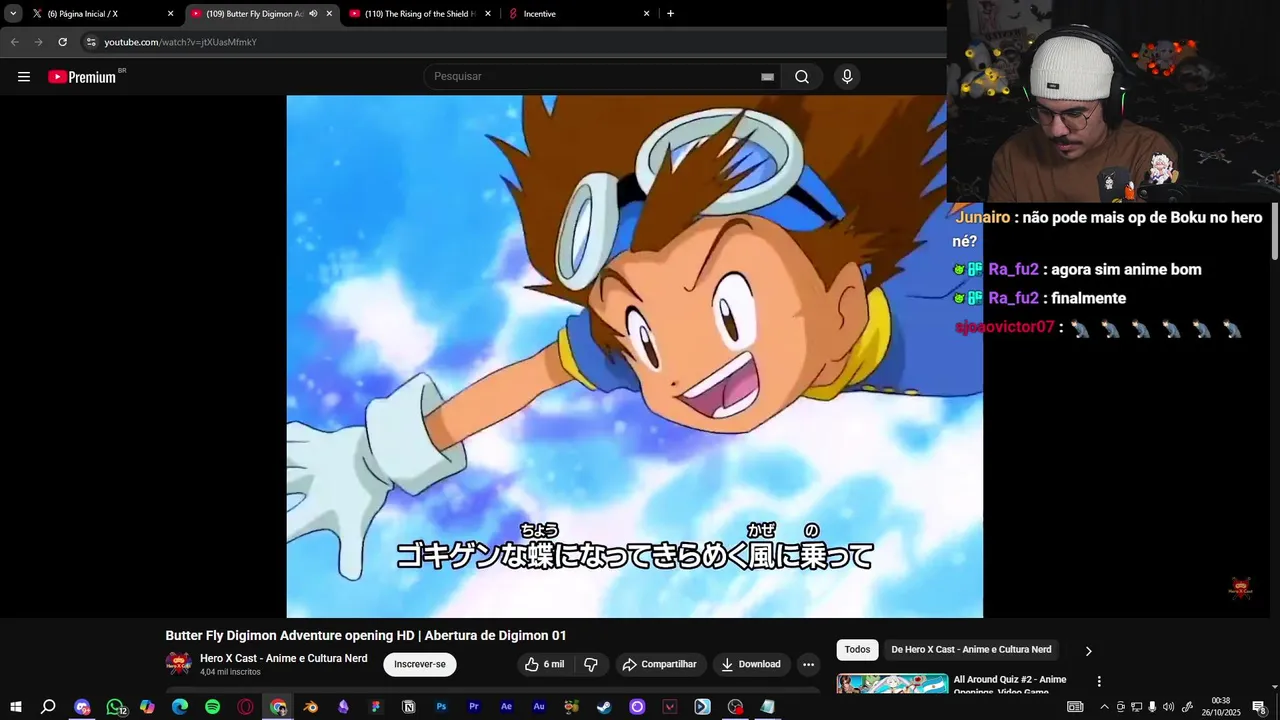The height and width of the screenshot is (720, 1280).
Task: Close the Página Inicial / X tab
Action: click(x=170, y=14)
